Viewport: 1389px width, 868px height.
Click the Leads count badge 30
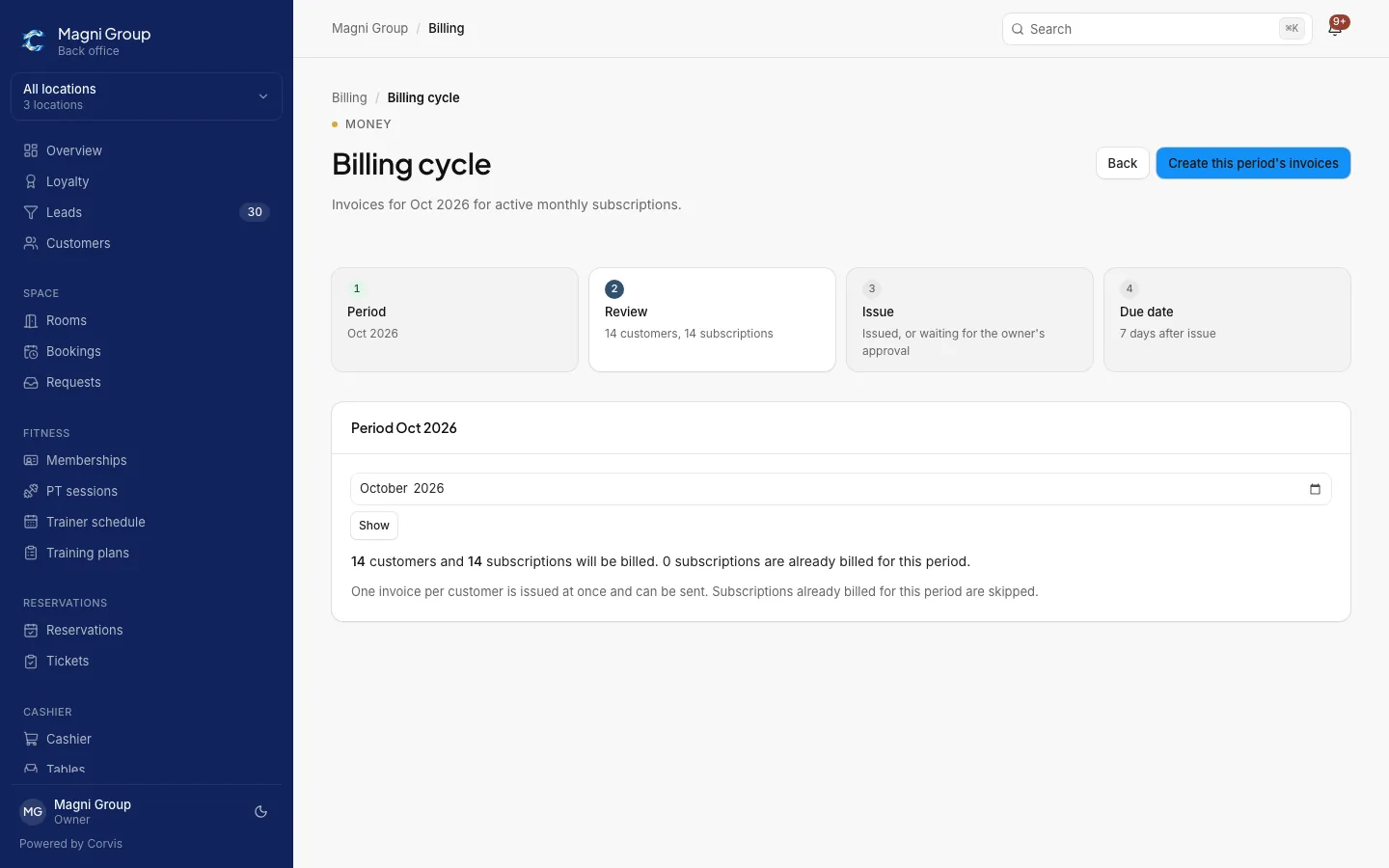click(x=255, y=212)
